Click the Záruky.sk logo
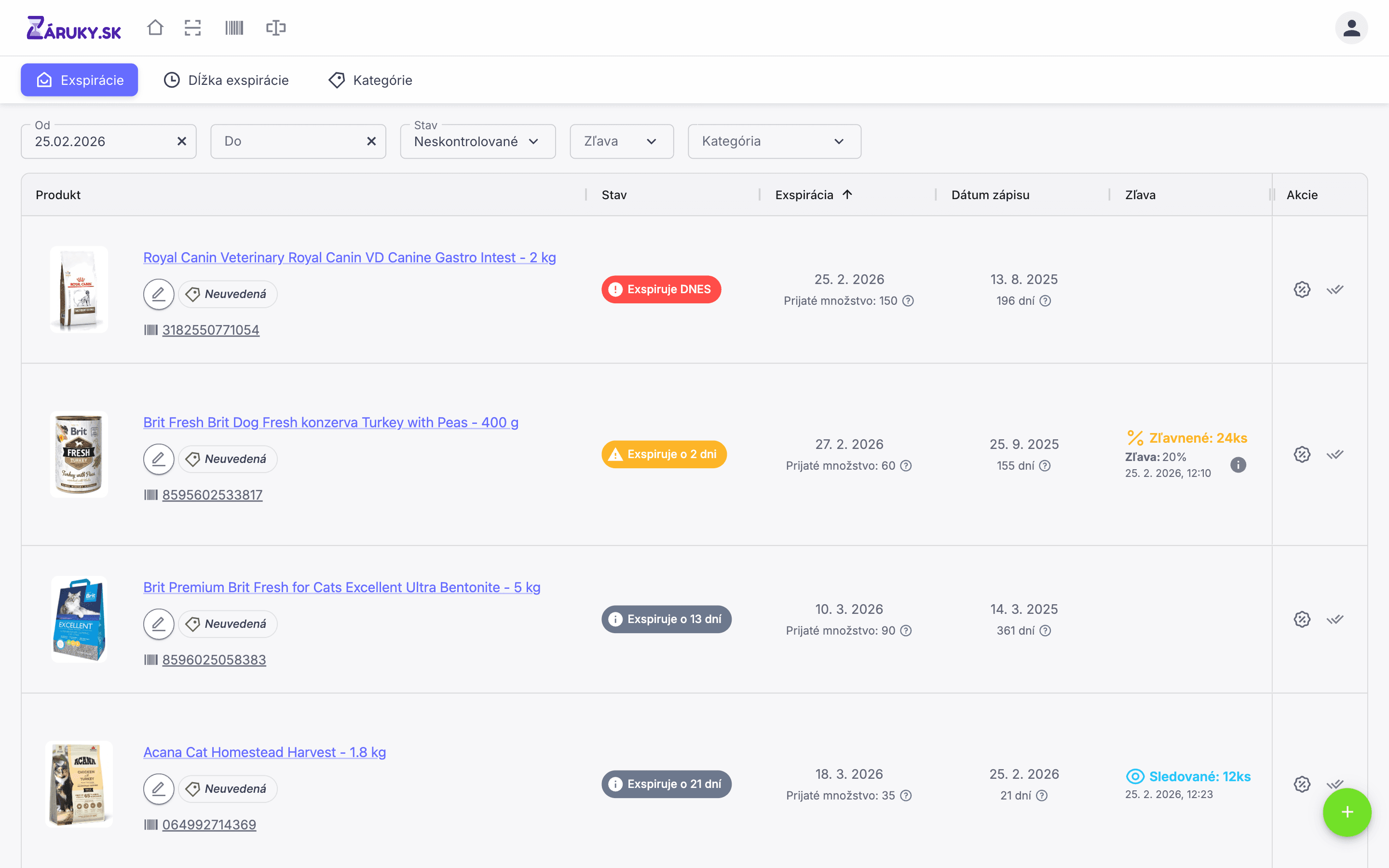 coord(74,27)
